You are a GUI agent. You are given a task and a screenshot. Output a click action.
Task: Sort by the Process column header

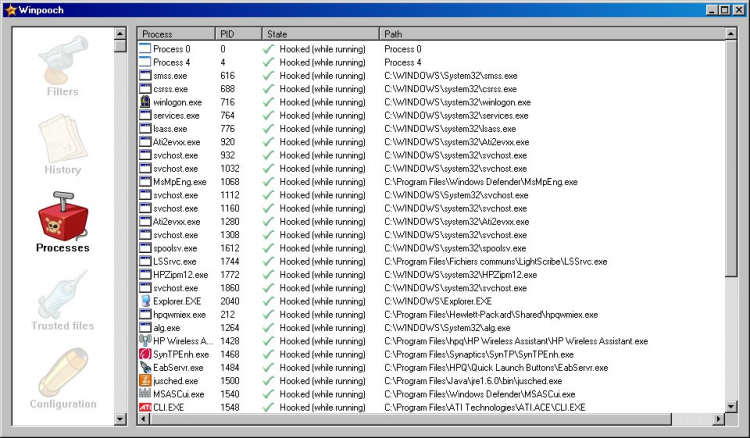176,34
